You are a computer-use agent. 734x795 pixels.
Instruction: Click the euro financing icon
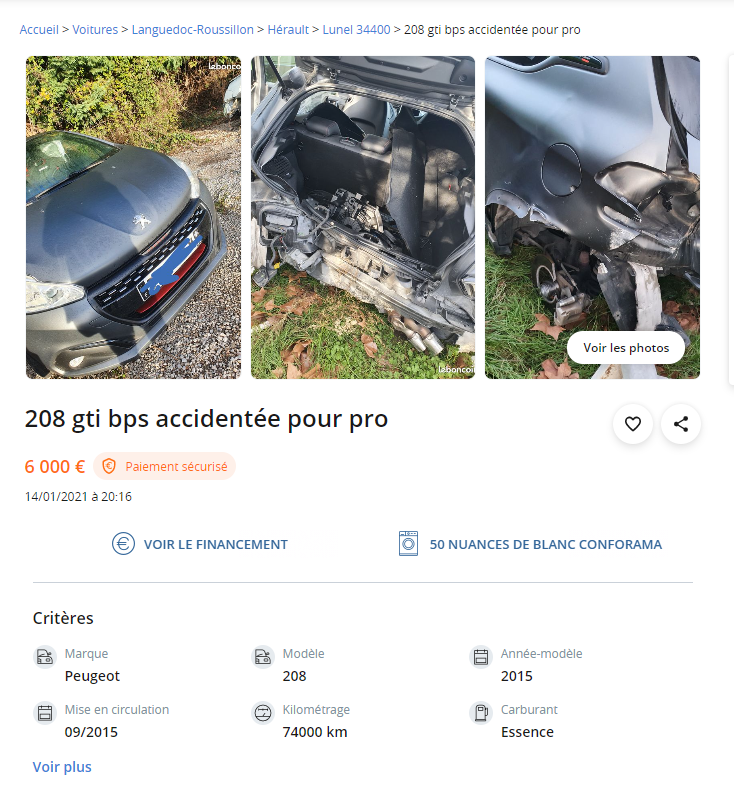[x=123, y=544]
